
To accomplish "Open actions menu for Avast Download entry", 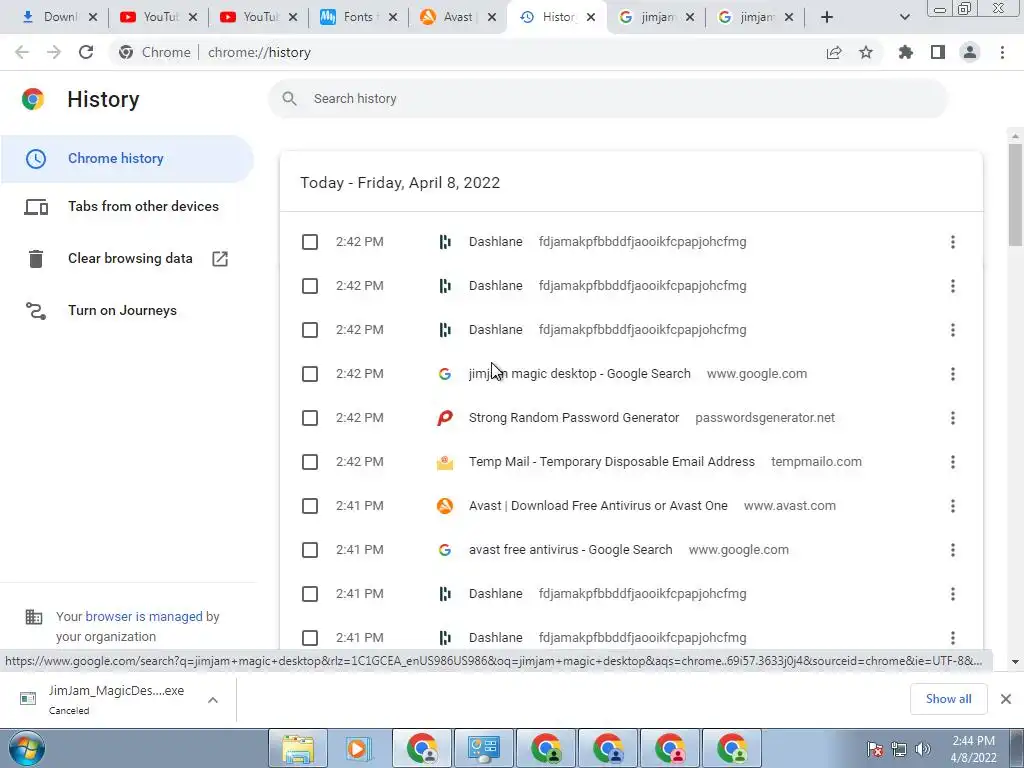I will point(953,506).
